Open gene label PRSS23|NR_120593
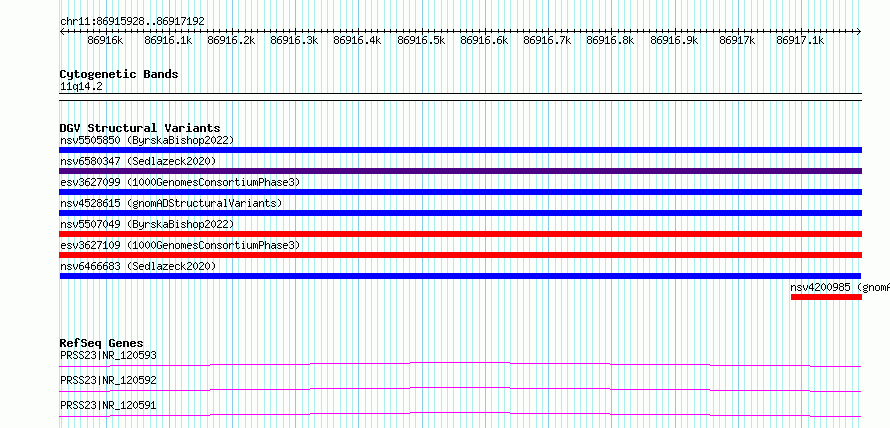 (x=108, y=355)
